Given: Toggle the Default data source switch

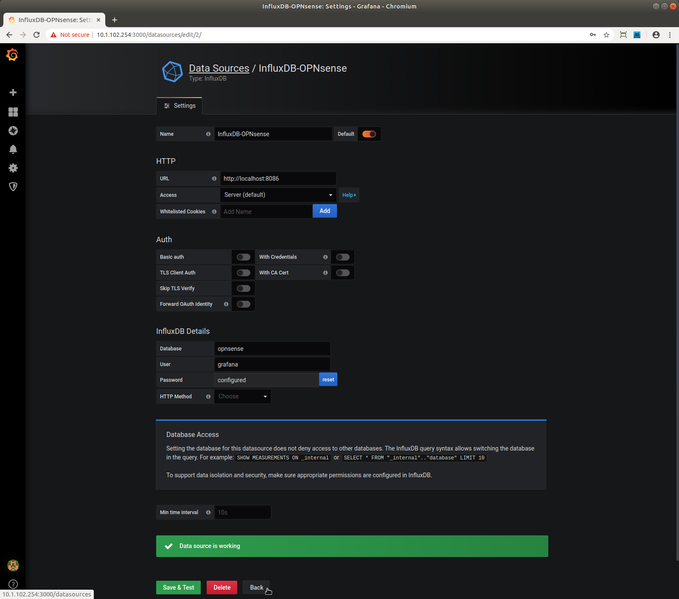Looking at the screenshot, I should click(x=369, y=134).
